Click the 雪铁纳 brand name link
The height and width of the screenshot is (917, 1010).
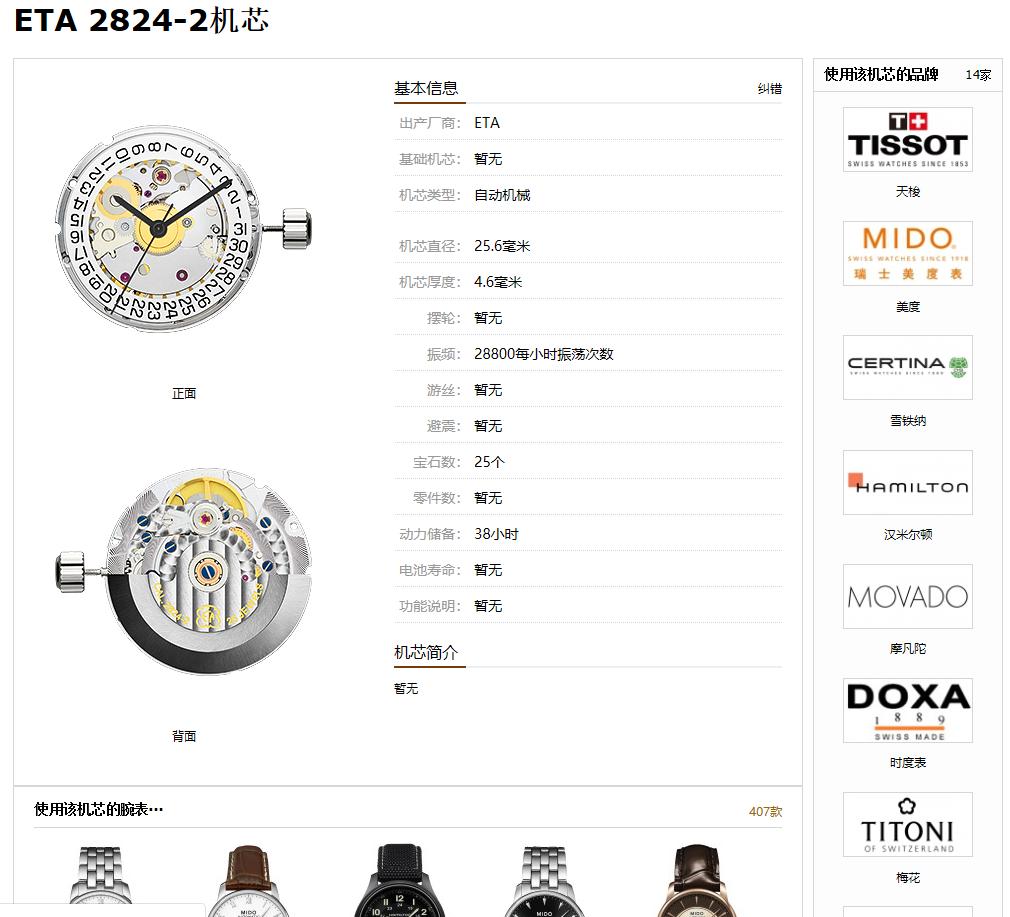coord(908,421)
